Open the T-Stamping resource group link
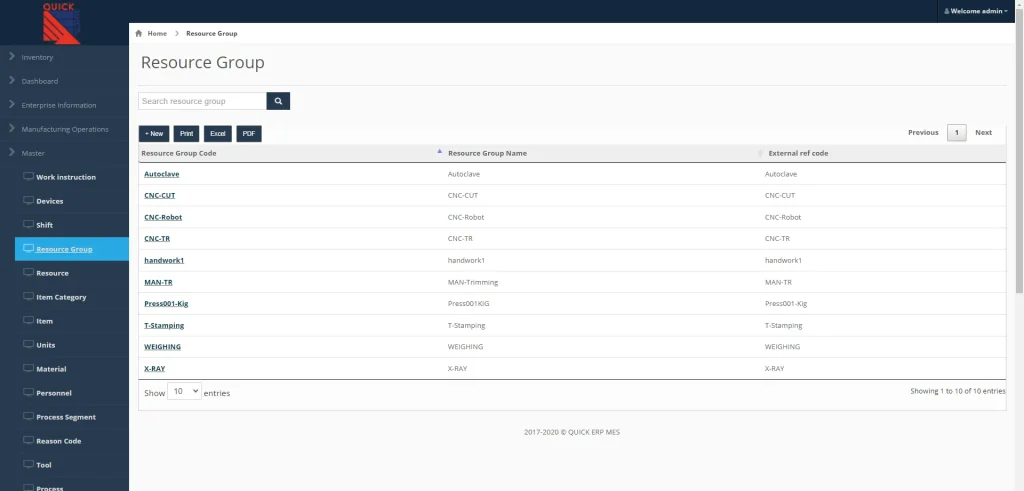The image size is (1024, 491). pos(165,325)
